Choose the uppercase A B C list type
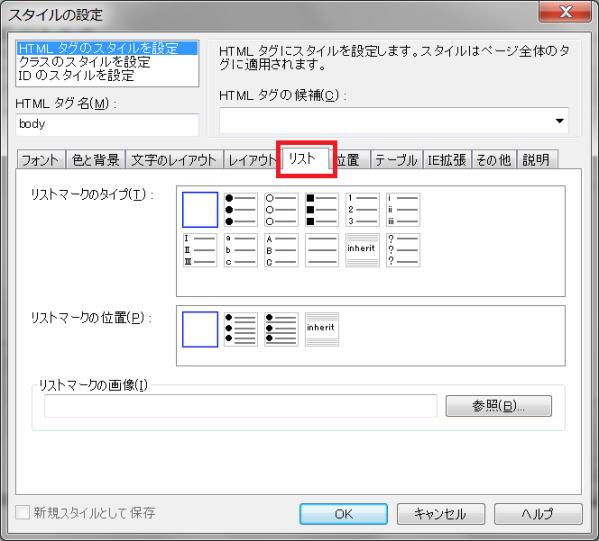 pos(281,250)
